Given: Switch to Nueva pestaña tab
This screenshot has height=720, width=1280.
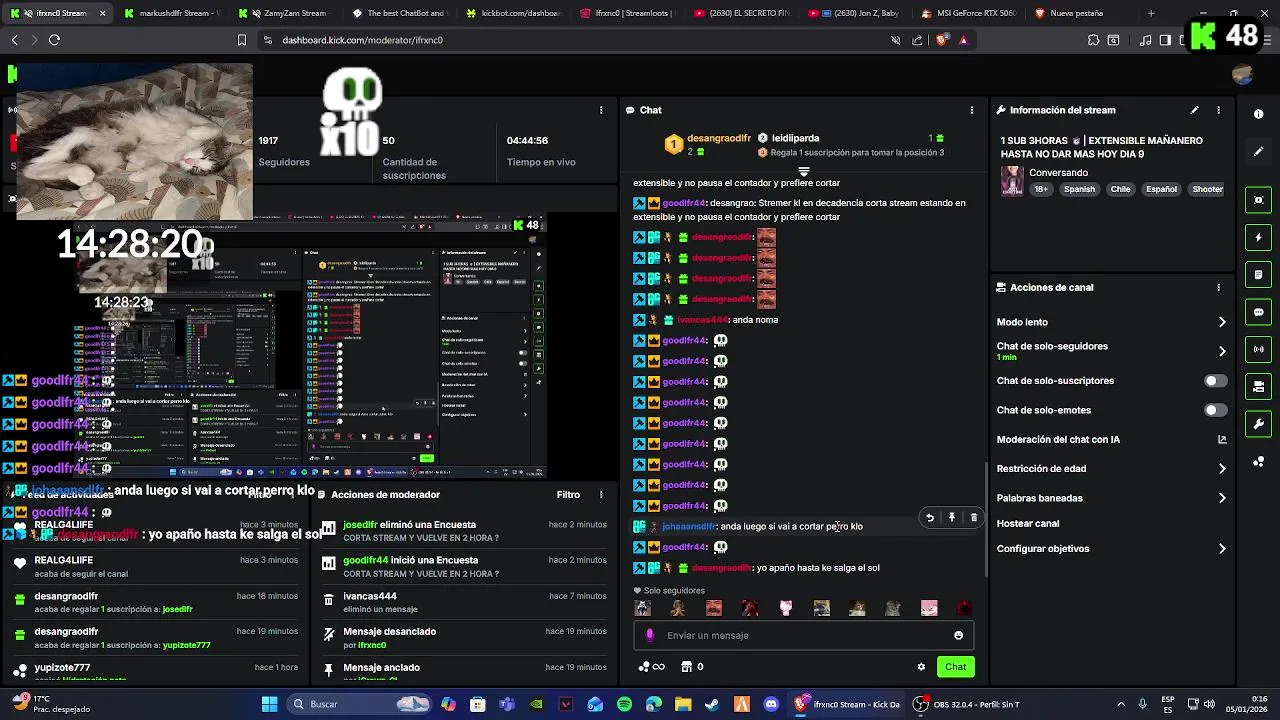Looking at the screenshot, I should pos(1081,13).
